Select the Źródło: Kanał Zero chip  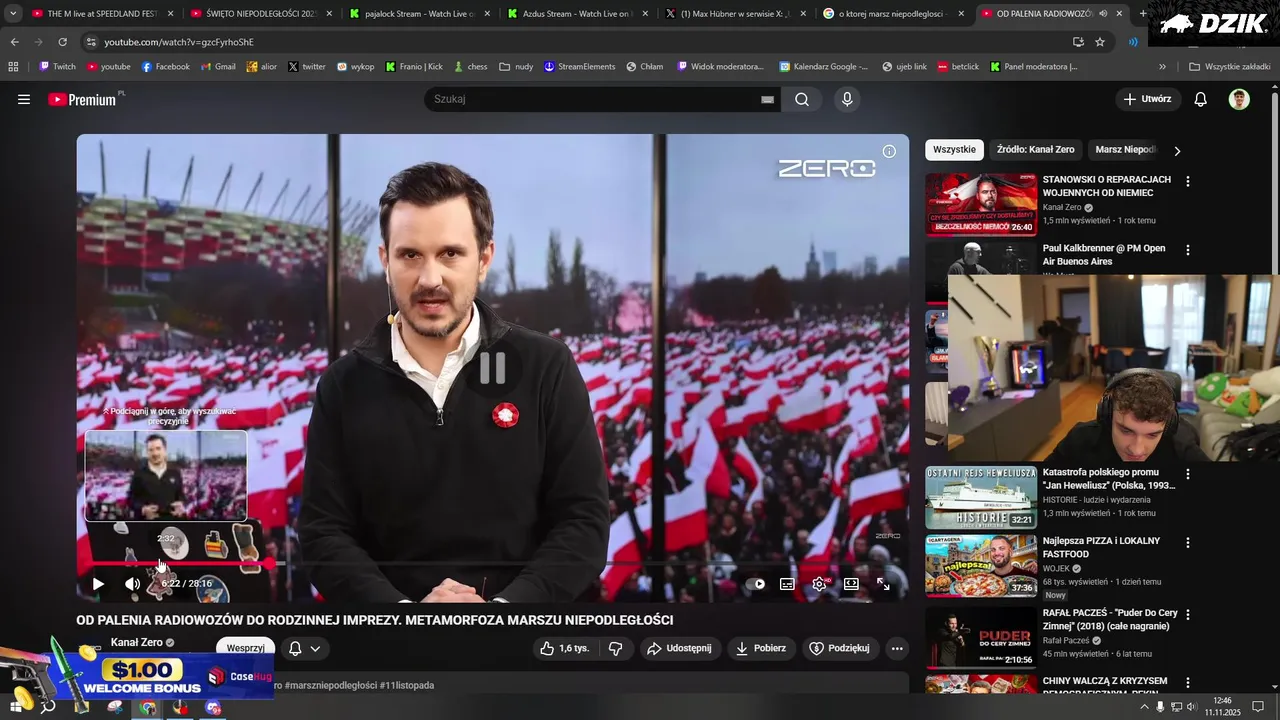click(1035, 149)
